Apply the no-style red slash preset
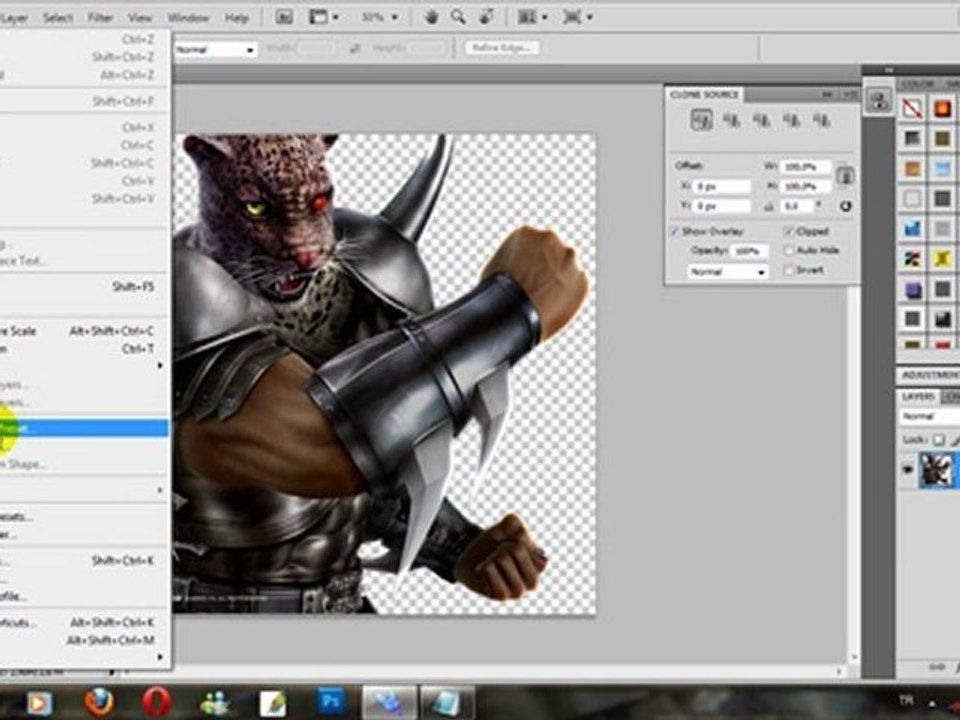Screen dimensions: 960x720 [912, 109]
